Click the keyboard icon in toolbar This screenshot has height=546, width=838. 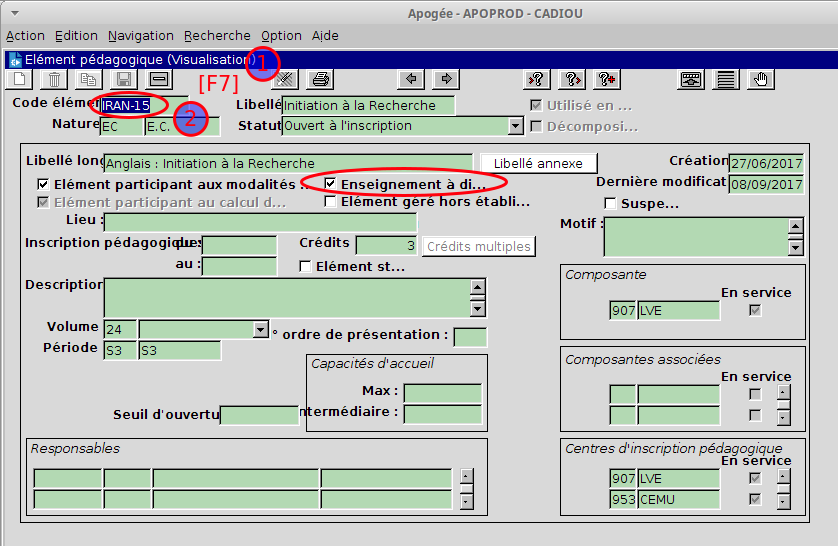691,80
